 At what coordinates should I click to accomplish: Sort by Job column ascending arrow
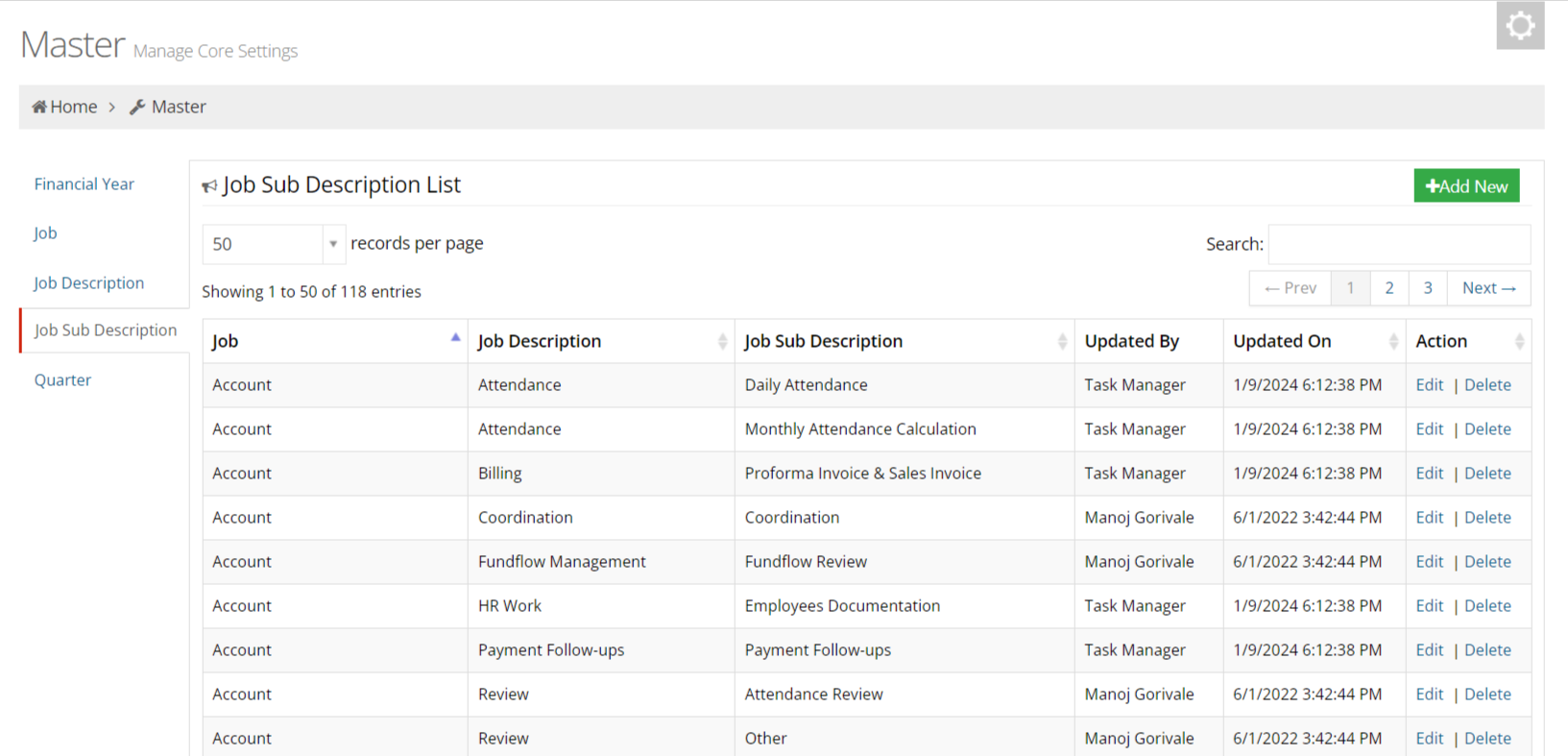[x=455, y=338]
